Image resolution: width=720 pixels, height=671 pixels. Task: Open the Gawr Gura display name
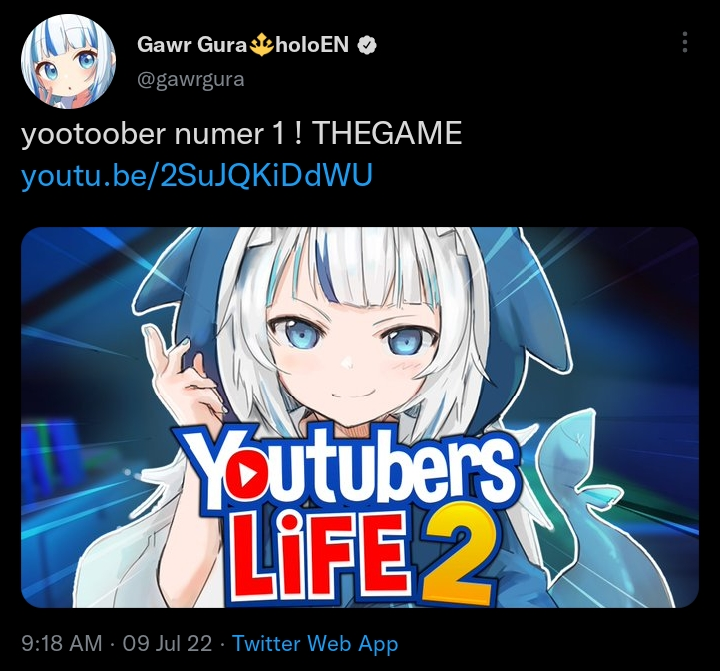[x=192, y=45]
